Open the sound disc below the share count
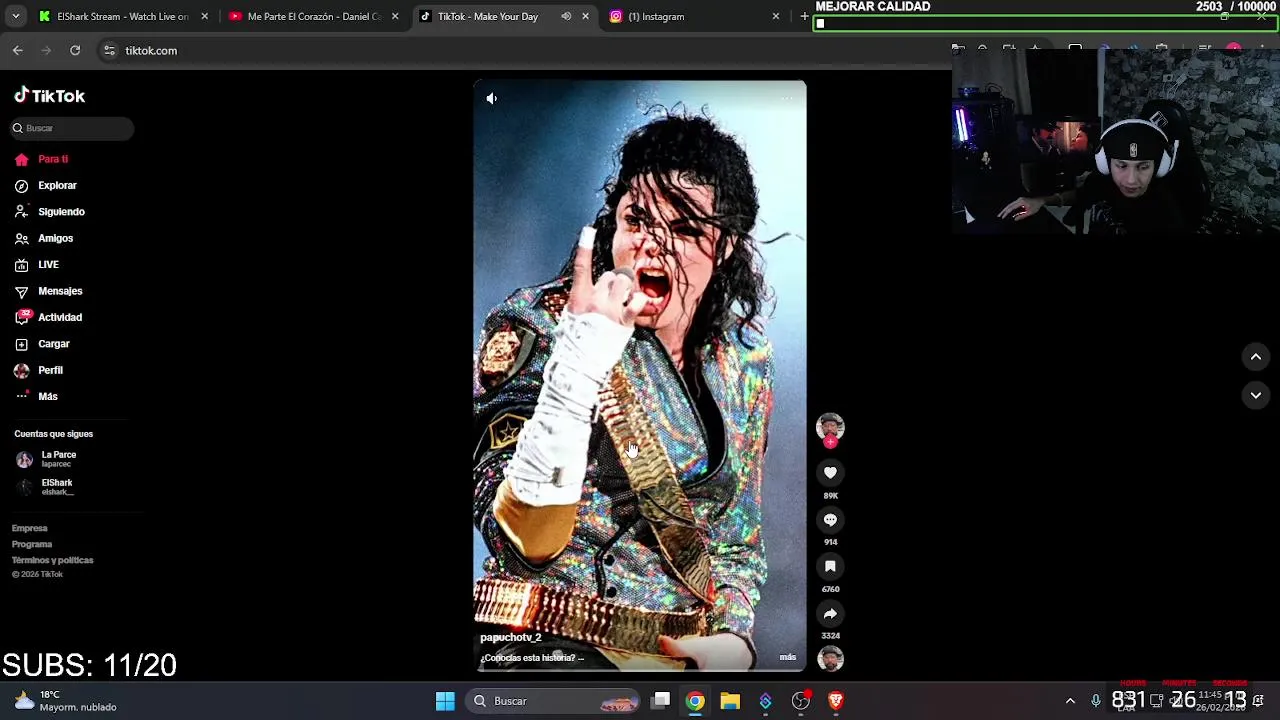 tap(830, 659)
